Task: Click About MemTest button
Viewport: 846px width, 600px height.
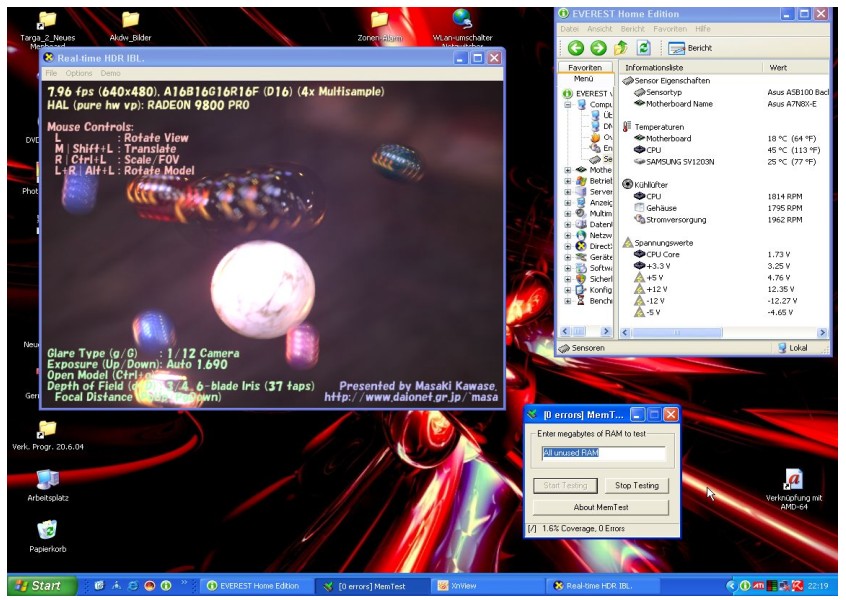Action: point(601,507)
